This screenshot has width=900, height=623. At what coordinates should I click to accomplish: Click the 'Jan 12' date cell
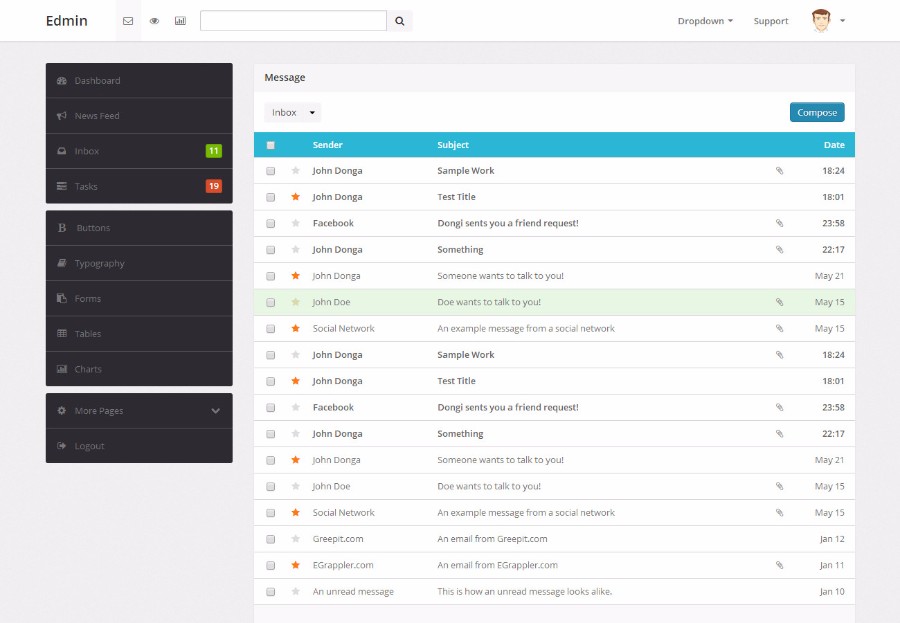click(x=832, y=539)
